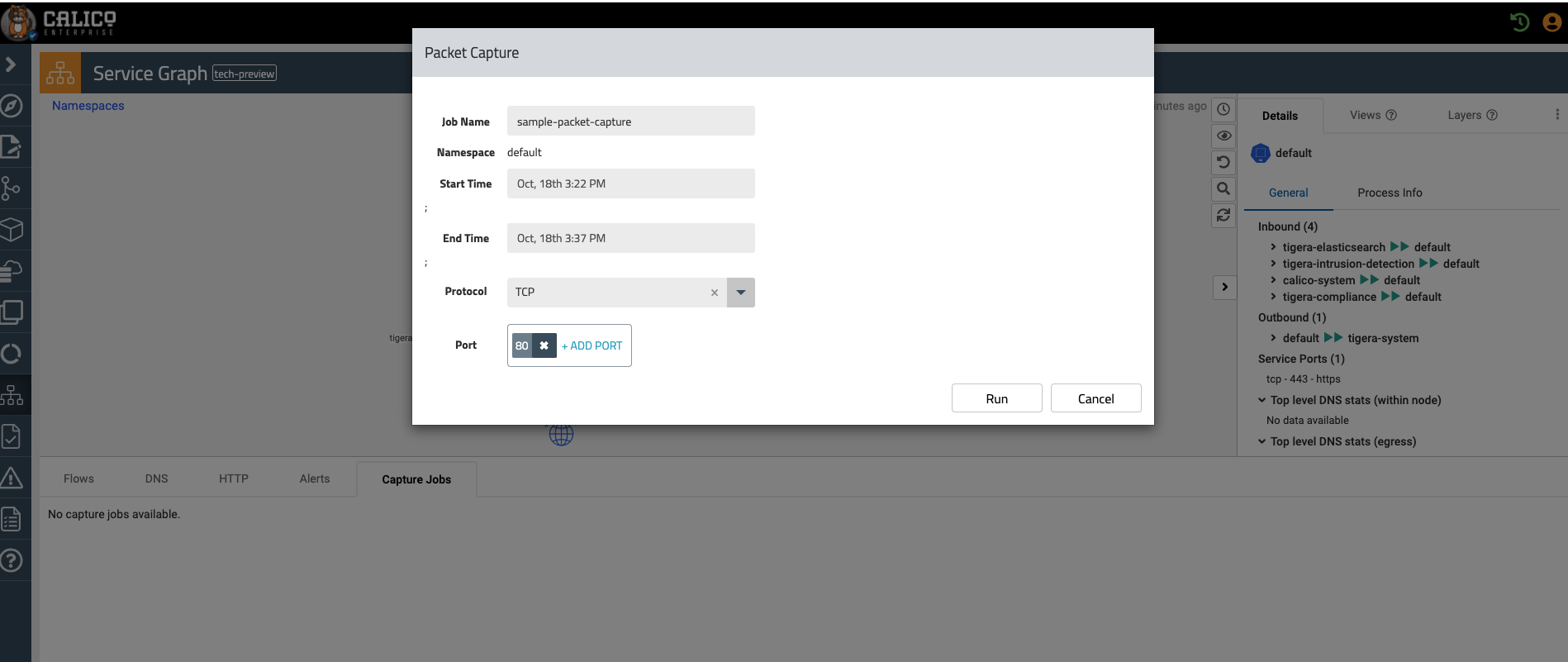
Task: Click the Job Name input field
Action: pyautogui.click(x=631, y=121)
